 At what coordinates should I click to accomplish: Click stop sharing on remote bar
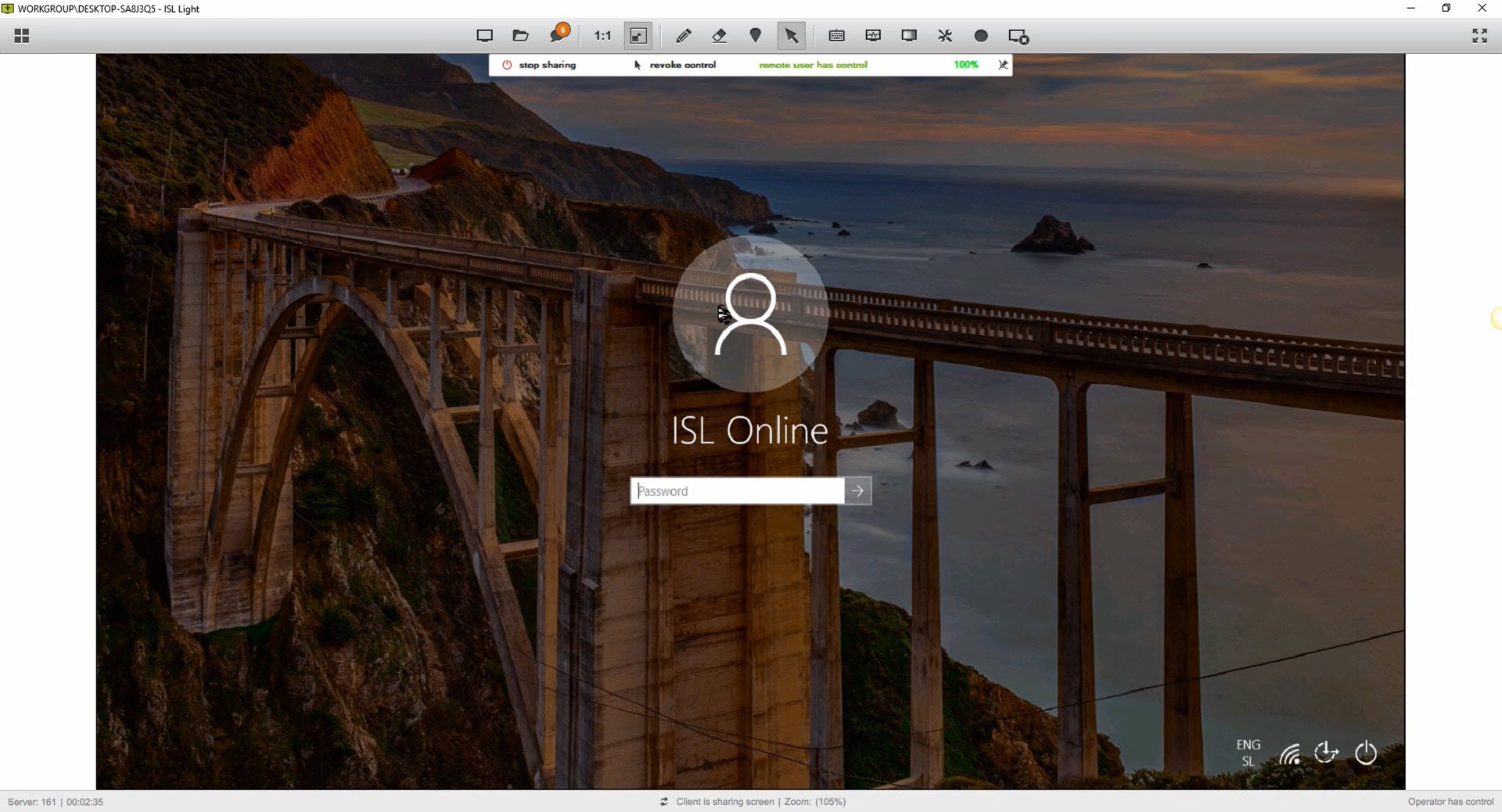(539, 65)
